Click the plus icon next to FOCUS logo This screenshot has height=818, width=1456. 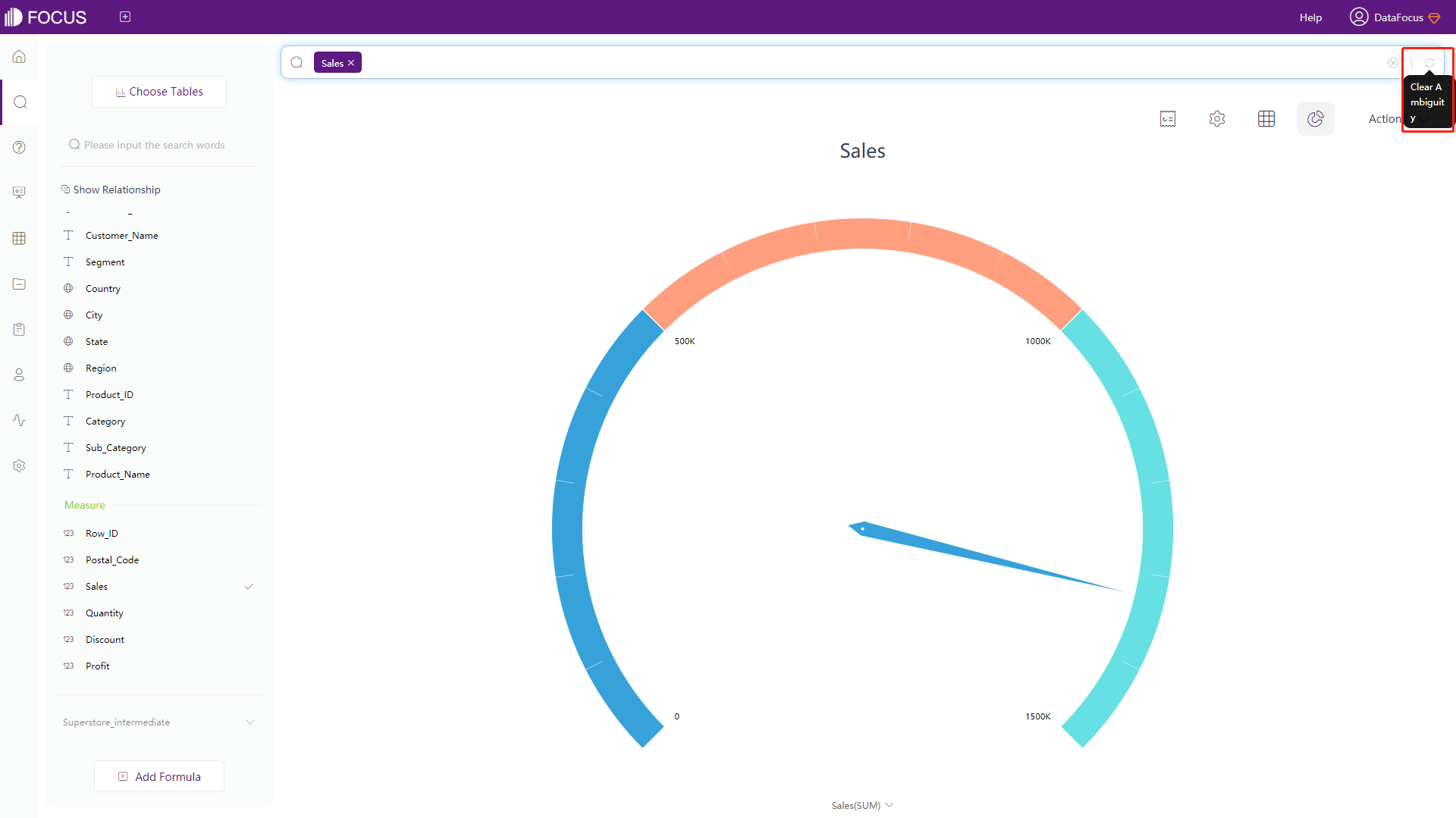pos(125,17)
